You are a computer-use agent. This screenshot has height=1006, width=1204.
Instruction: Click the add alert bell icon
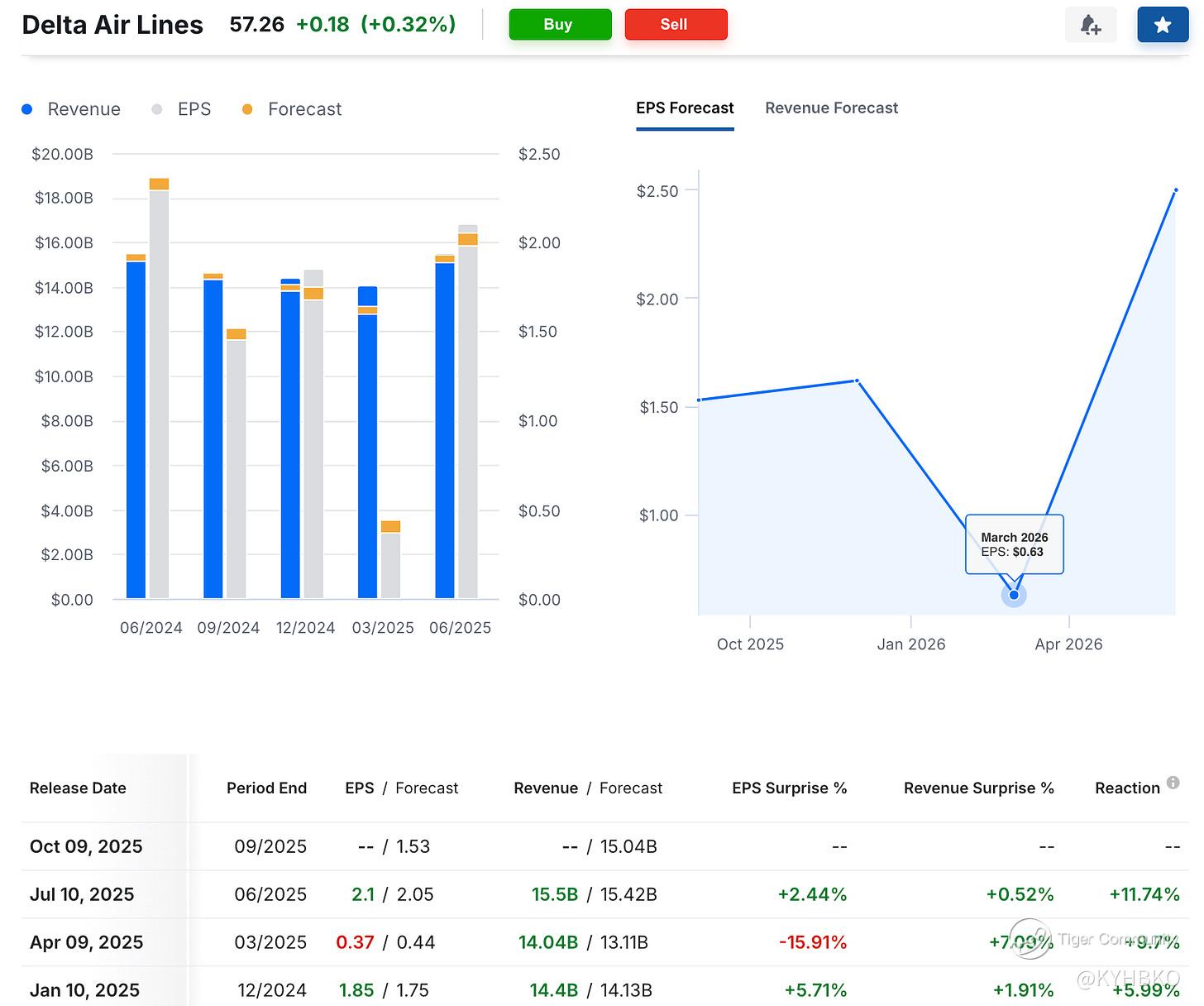[1090, 25]
